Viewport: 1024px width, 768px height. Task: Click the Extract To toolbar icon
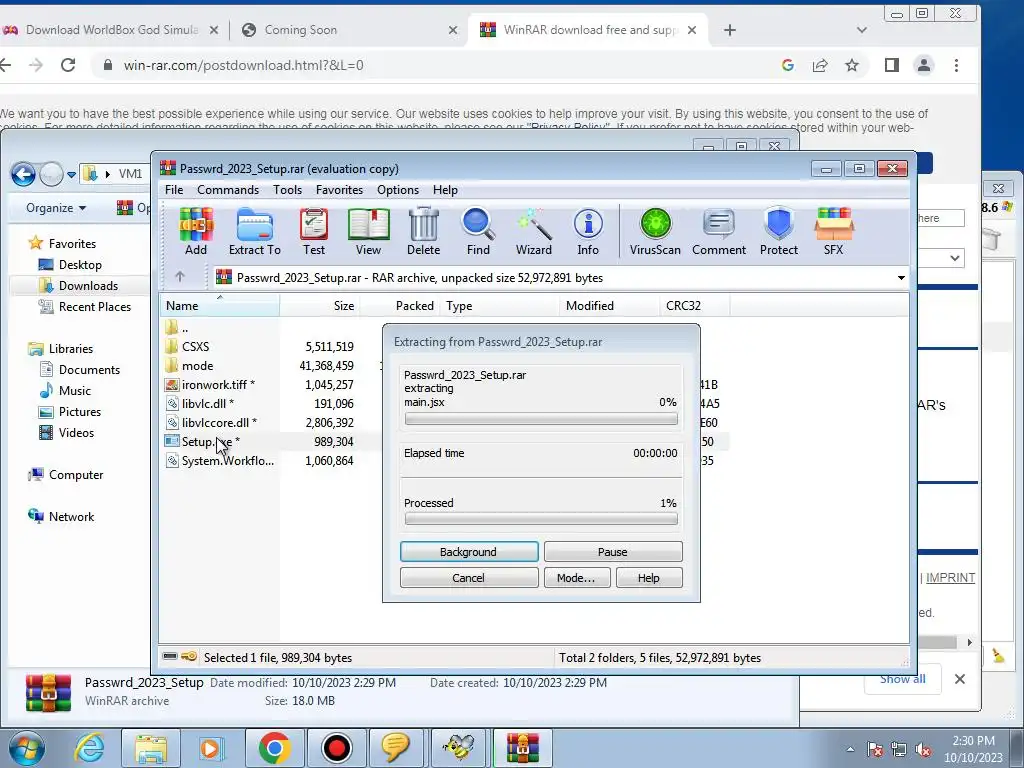point(255,231)
